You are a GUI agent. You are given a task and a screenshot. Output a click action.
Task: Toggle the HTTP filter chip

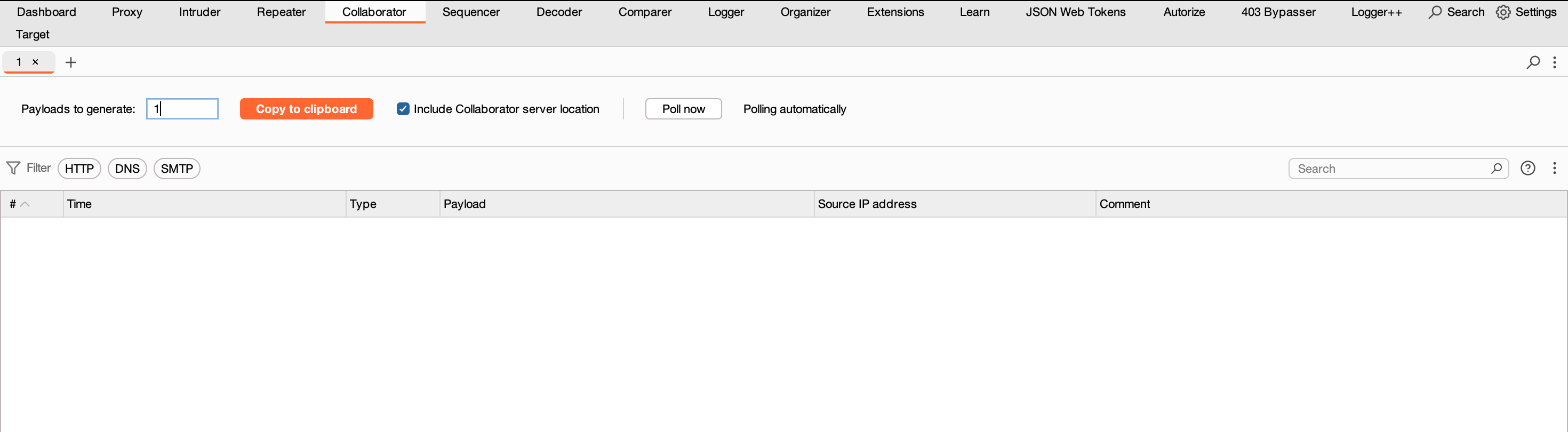coord(79,169)
